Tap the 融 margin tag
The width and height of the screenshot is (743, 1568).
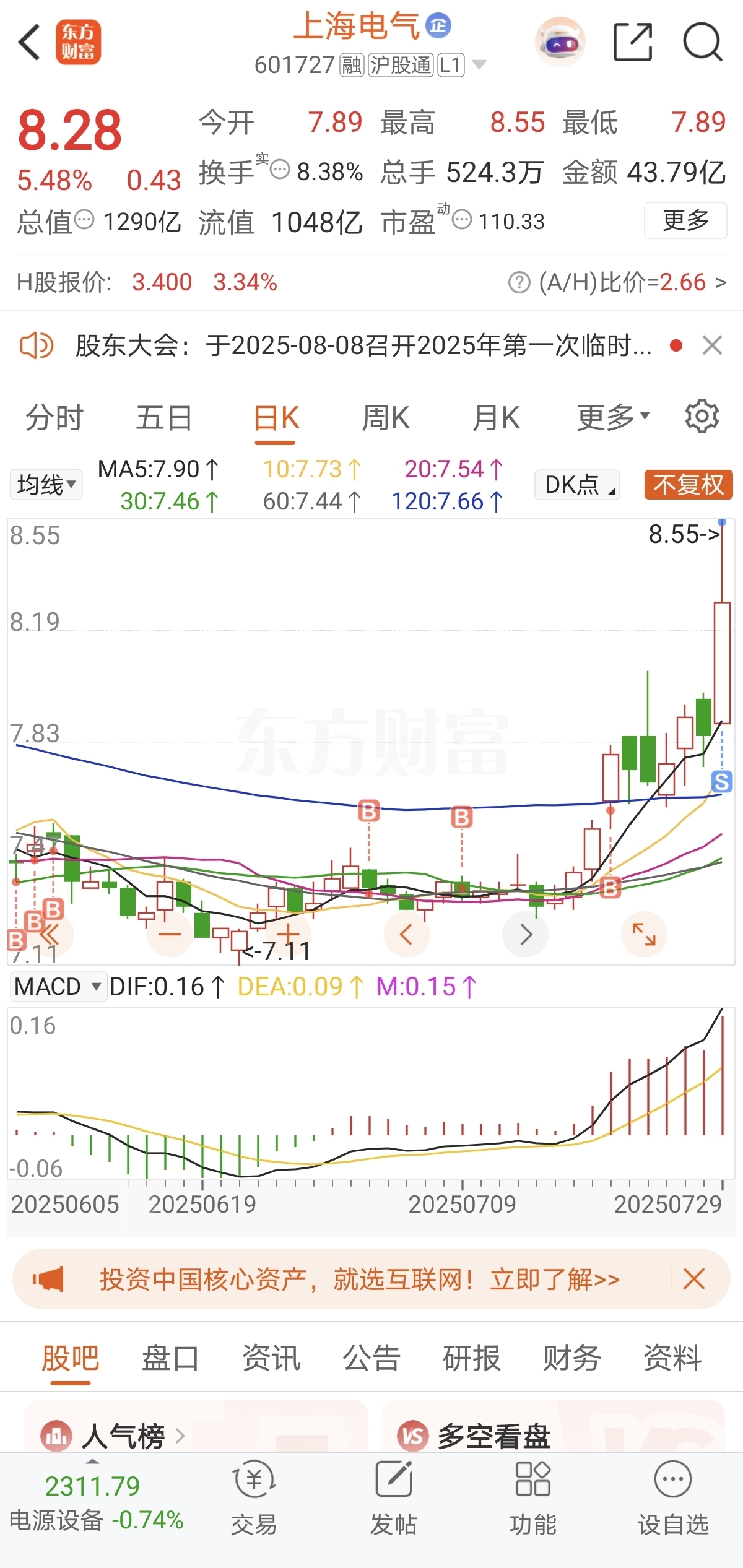click(x=352, y=64)
